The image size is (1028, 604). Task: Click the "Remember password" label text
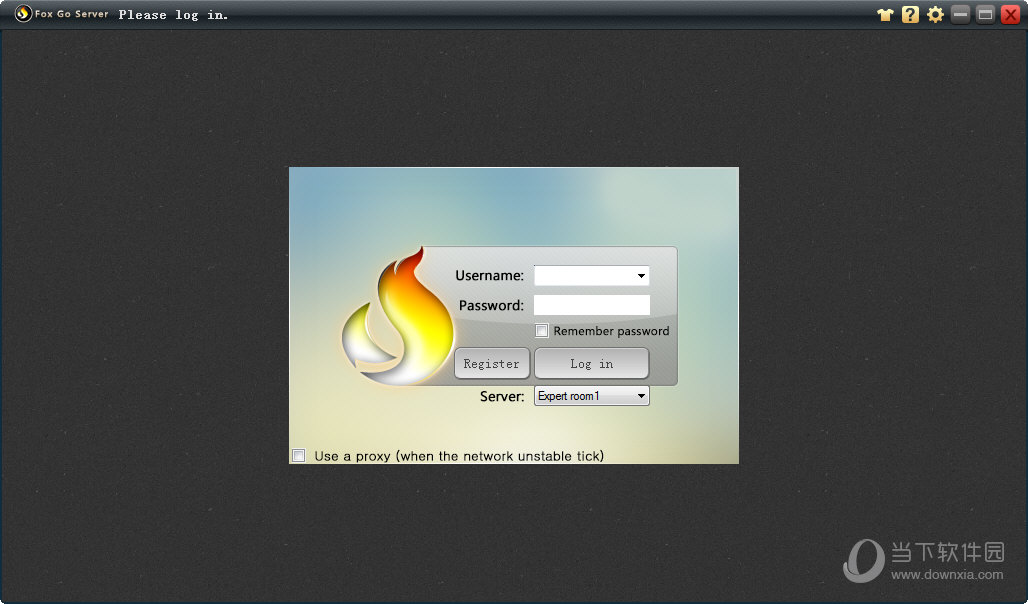click(x=611, y=331)
